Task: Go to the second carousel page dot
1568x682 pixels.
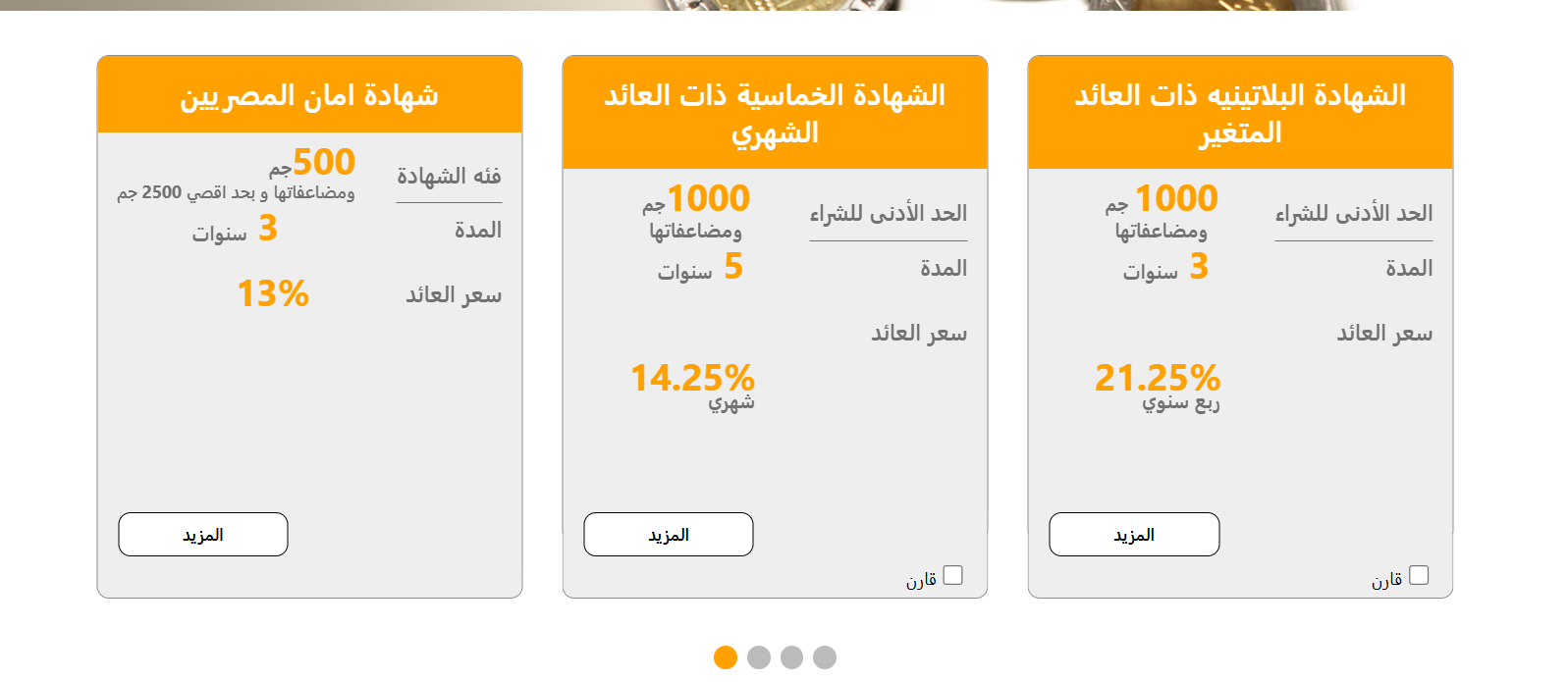Action: 759,657
